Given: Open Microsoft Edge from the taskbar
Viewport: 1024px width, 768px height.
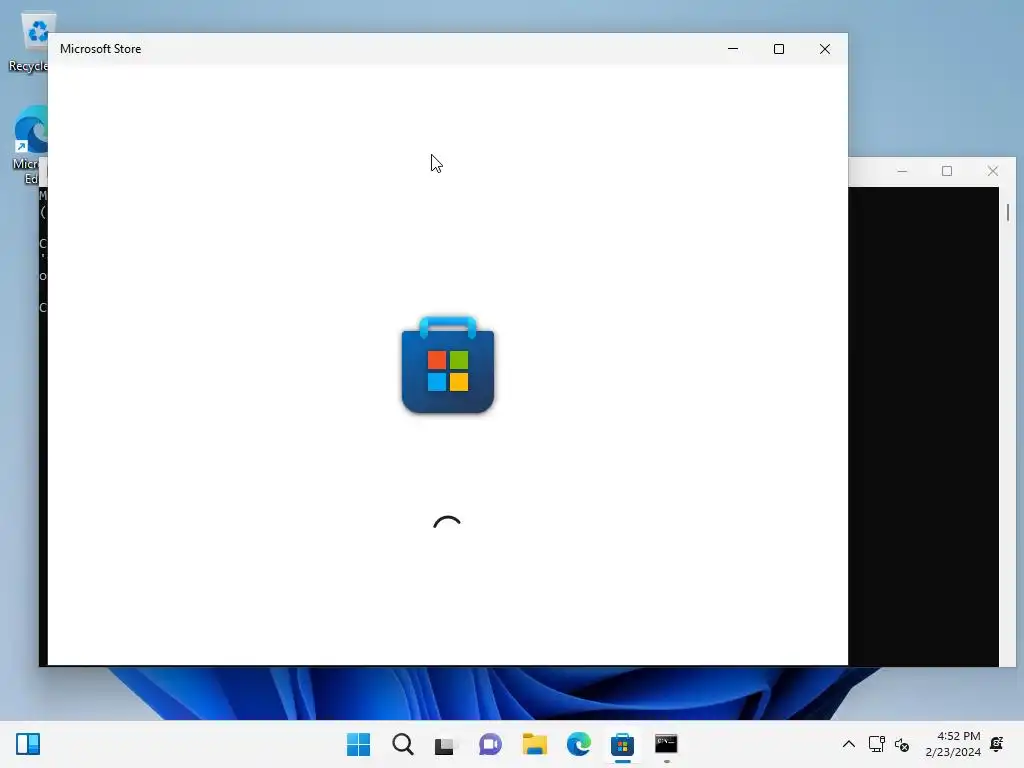Looking at the screenshot, I should pos(579,744).
